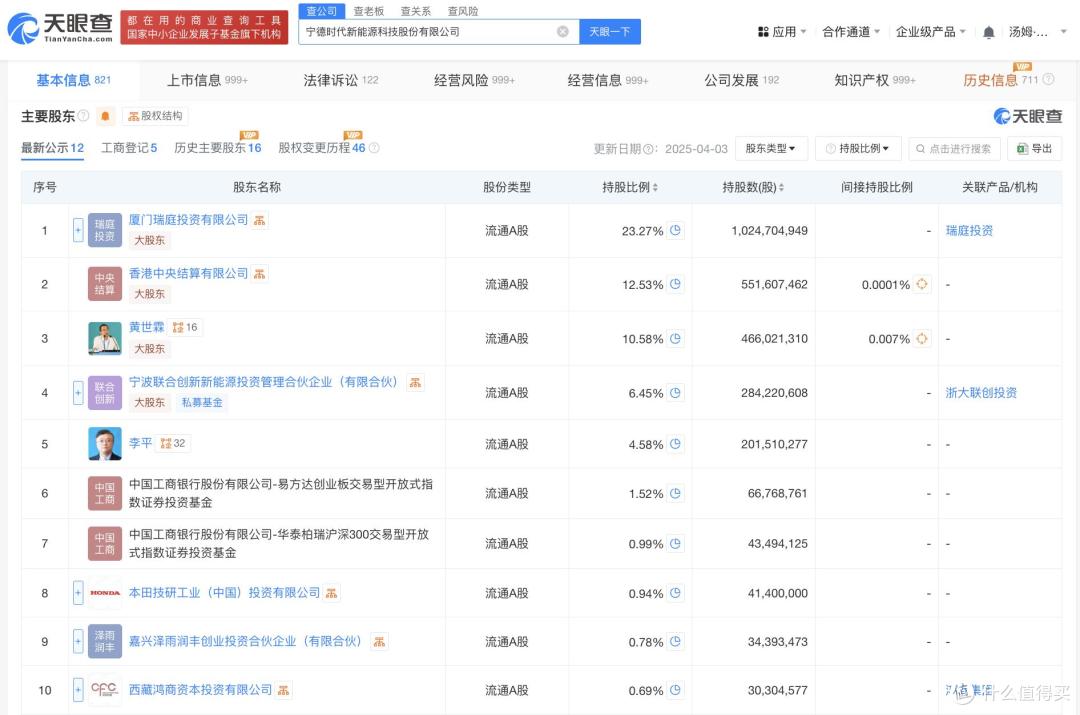View holding history icon beside 0.99%
This screenshot has width=1080, height=715.
(x=676, y=543)
